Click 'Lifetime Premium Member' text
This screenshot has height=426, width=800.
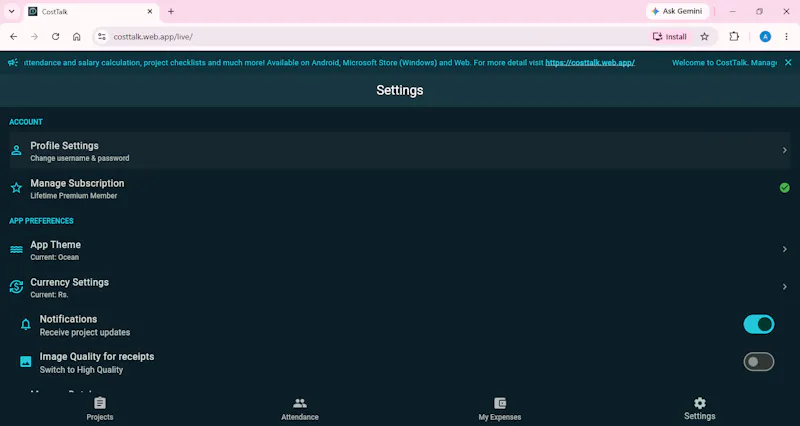pos(73,196)
